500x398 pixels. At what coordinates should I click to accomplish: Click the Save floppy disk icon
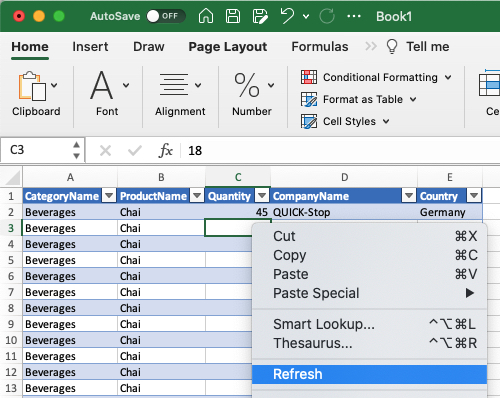(x=233, y=16)
